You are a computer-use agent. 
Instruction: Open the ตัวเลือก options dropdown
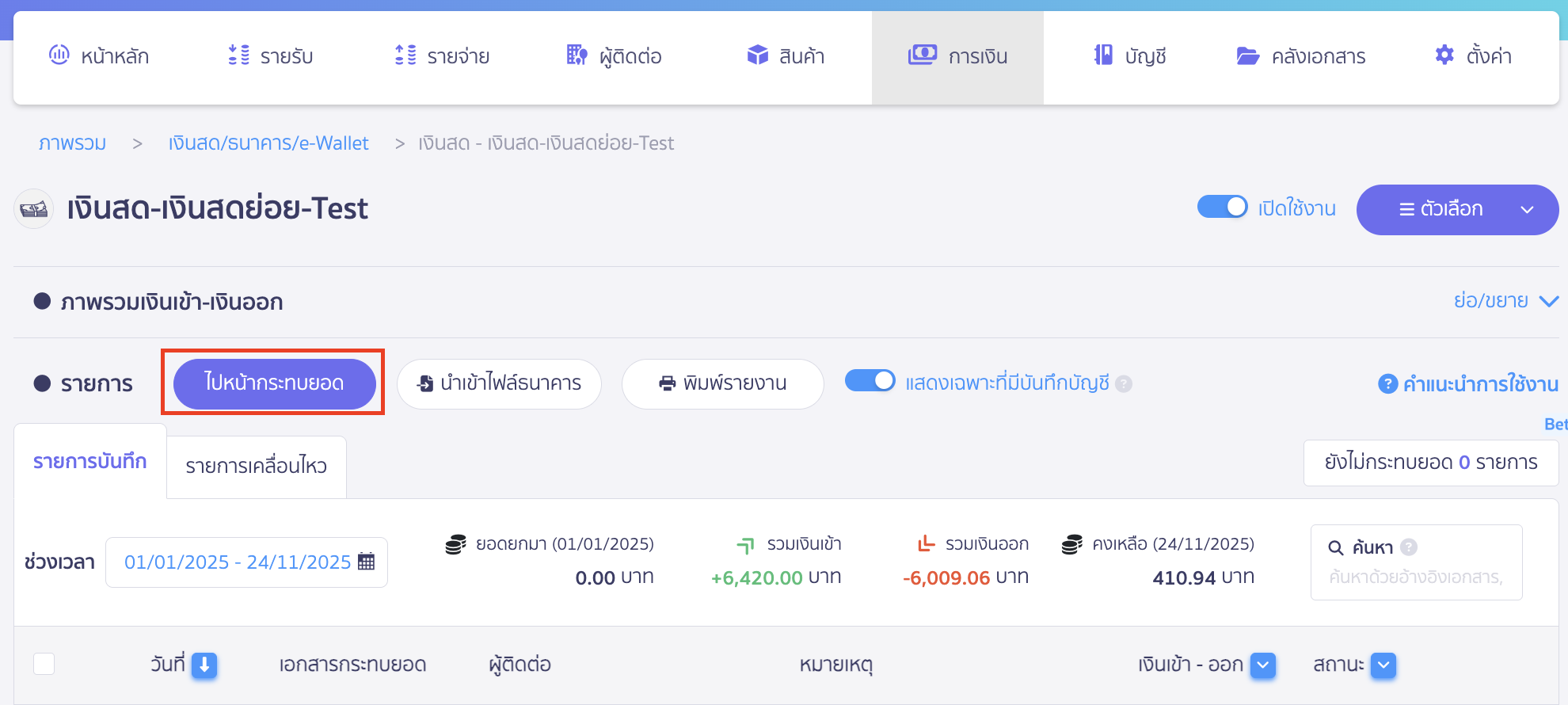(1457, 210)
